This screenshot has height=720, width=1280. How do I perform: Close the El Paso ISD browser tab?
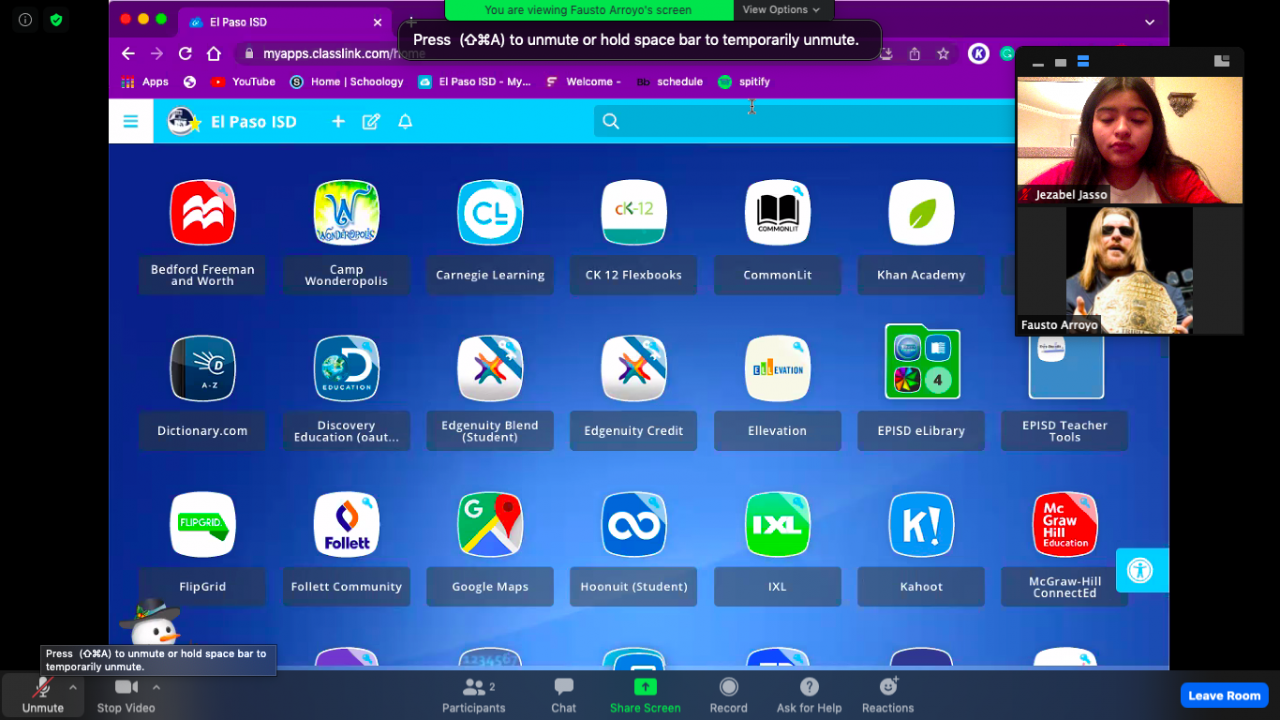(x=377, y=22)
